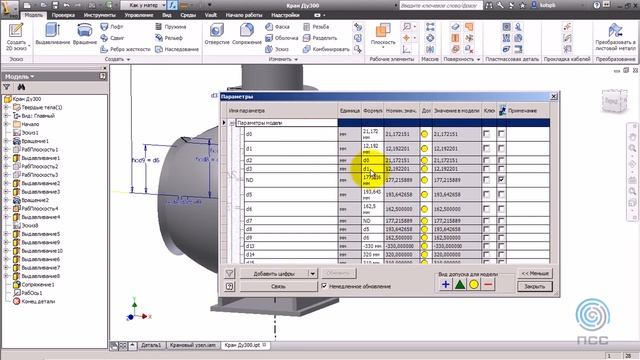Screen dimensions: 640x360
Task: Click the yellow tolerance circle in d6 row
Action: click(x=424, y=209)
